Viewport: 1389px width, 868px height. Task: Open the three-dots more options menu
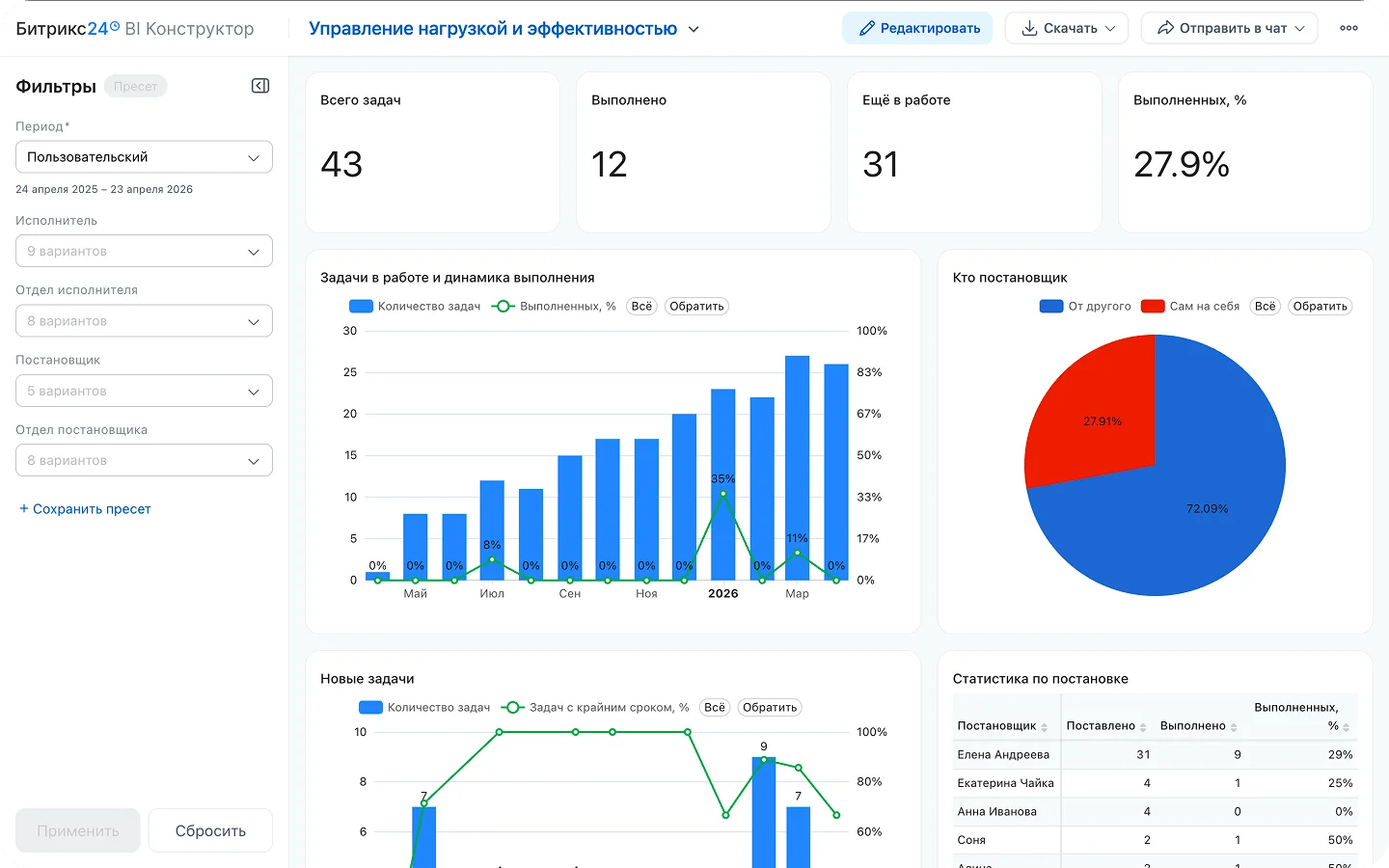[x=1348, y=28]
